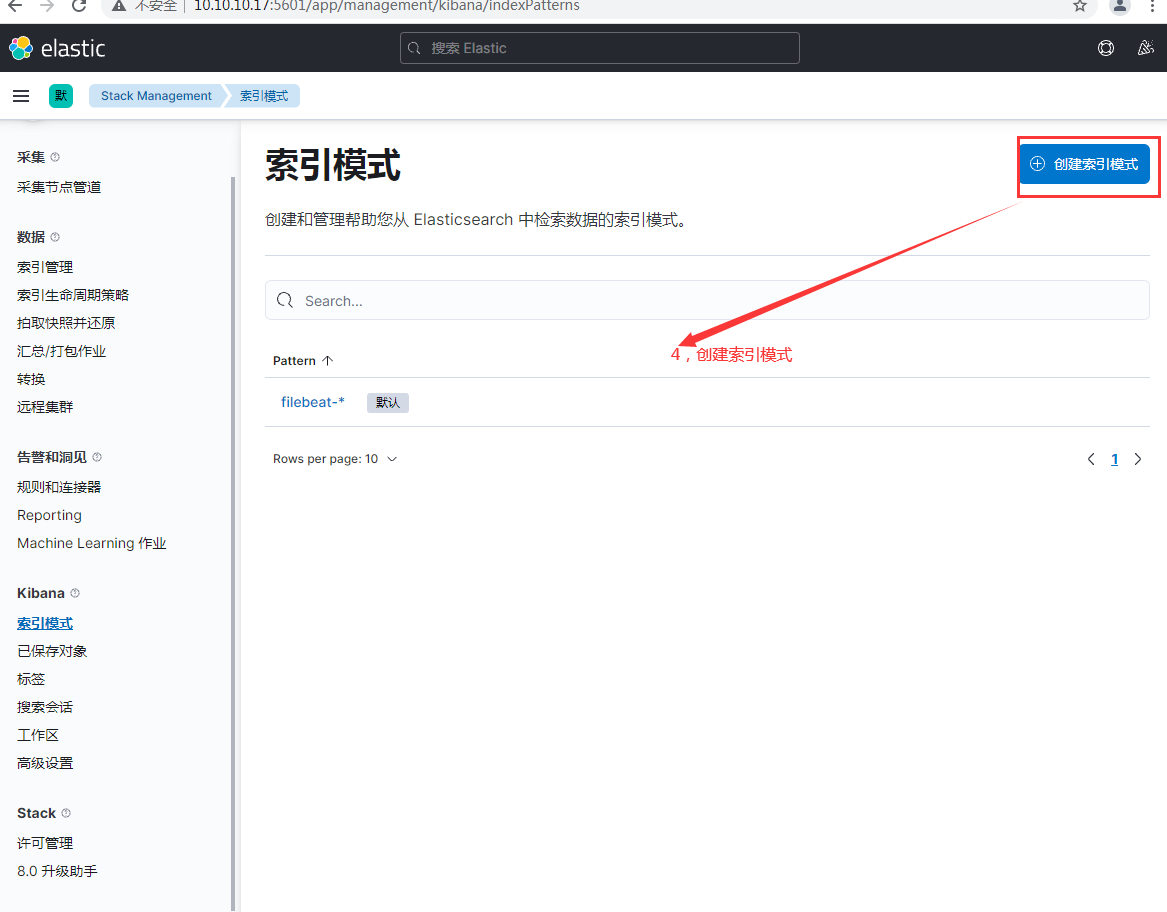1167x912 pixels.
Task: Open the newsfeed celebration icon
Action: (1145, 48)
